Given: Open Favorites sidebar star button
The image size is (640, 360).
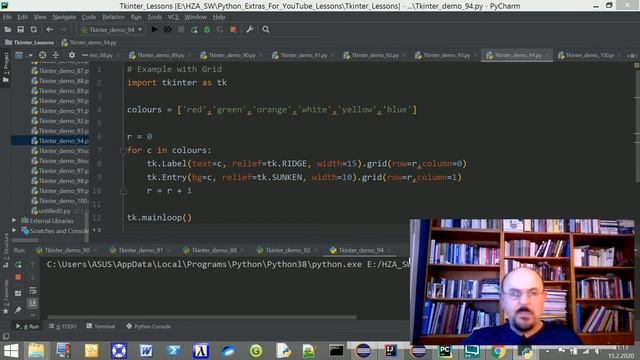Looking at the screenshot, I should [x=5, y=297].
